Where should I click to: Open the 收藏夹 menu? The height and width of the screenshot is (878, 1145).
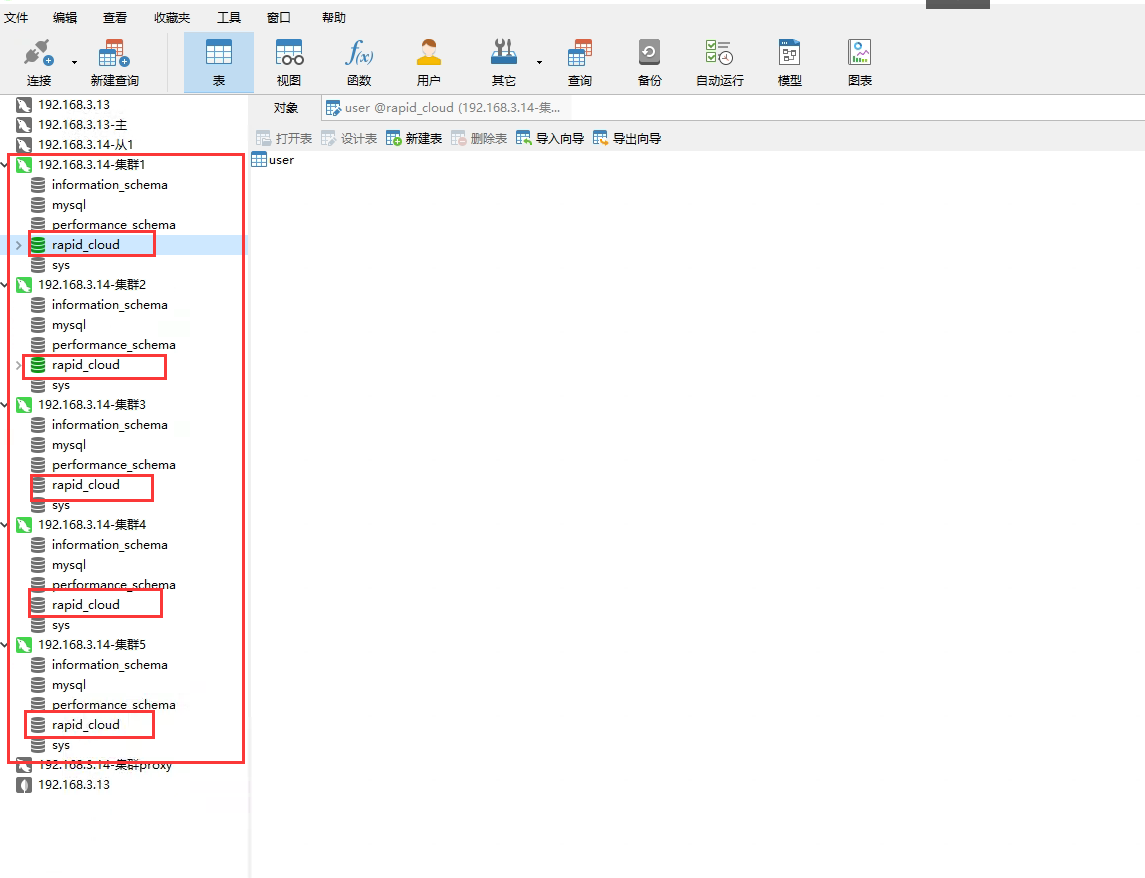coord(172,17)
